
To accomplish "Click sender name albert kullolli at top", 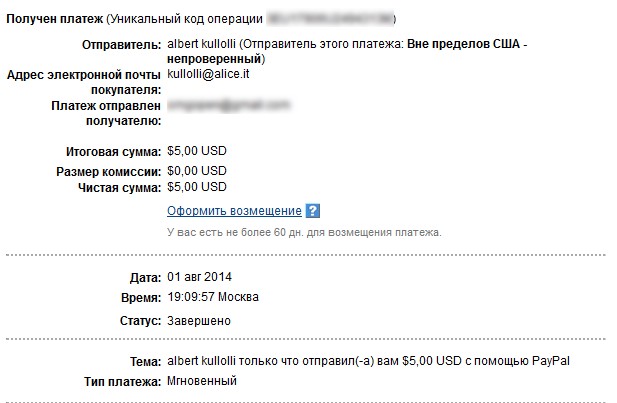I will pyautogui.click(x=203, y=45).
